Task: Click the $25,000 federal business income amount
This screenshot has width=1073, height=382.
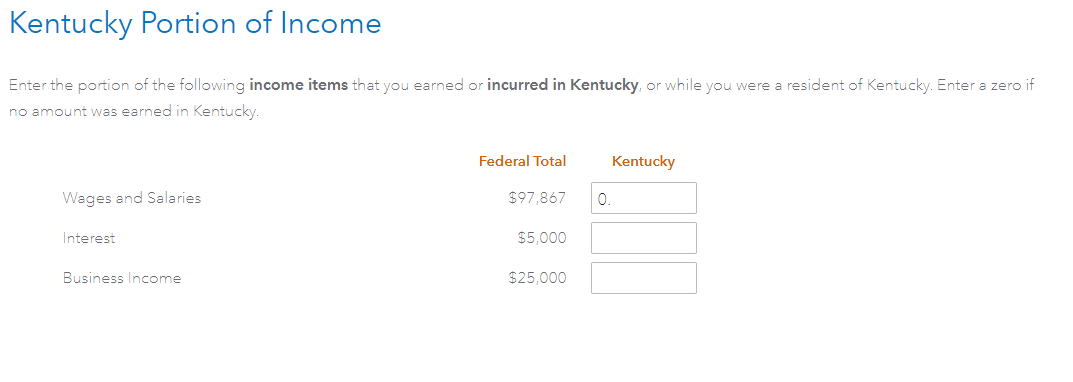Action: pyautogui.click(x=537, y=279)
